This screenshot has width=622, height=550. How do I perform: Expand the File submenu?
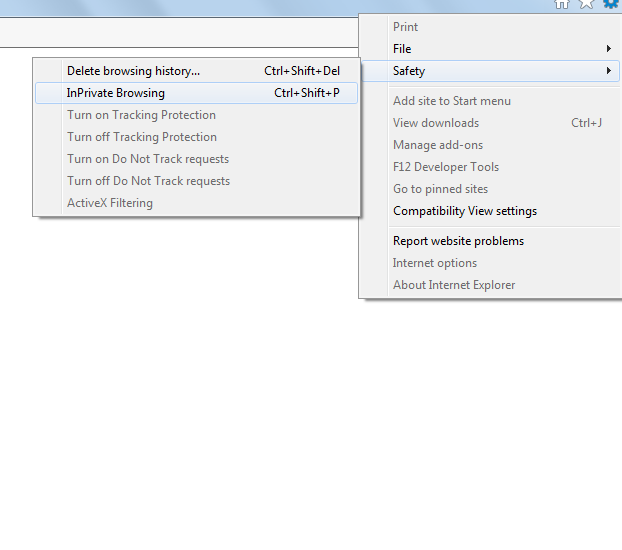pos(402,49)
